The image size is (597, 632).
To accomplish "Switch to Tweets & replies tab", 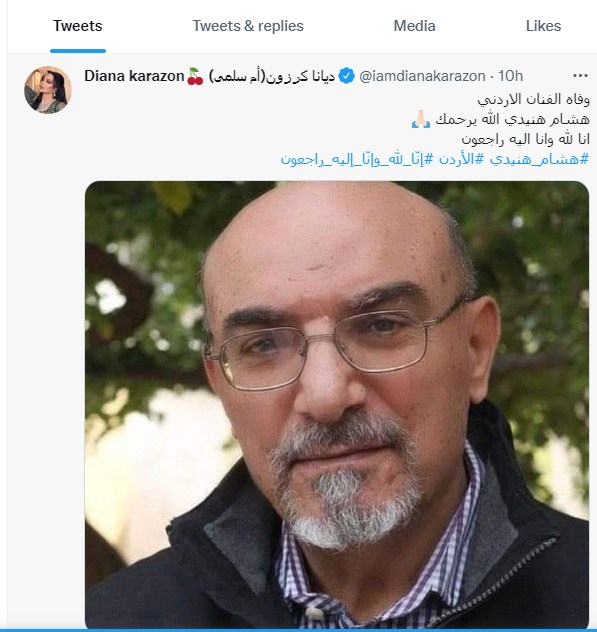I will [x=248, y=26].
